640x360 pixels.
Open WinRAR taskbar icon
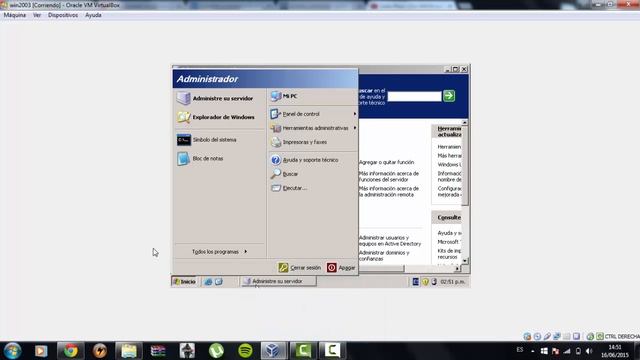coord(158,351)
